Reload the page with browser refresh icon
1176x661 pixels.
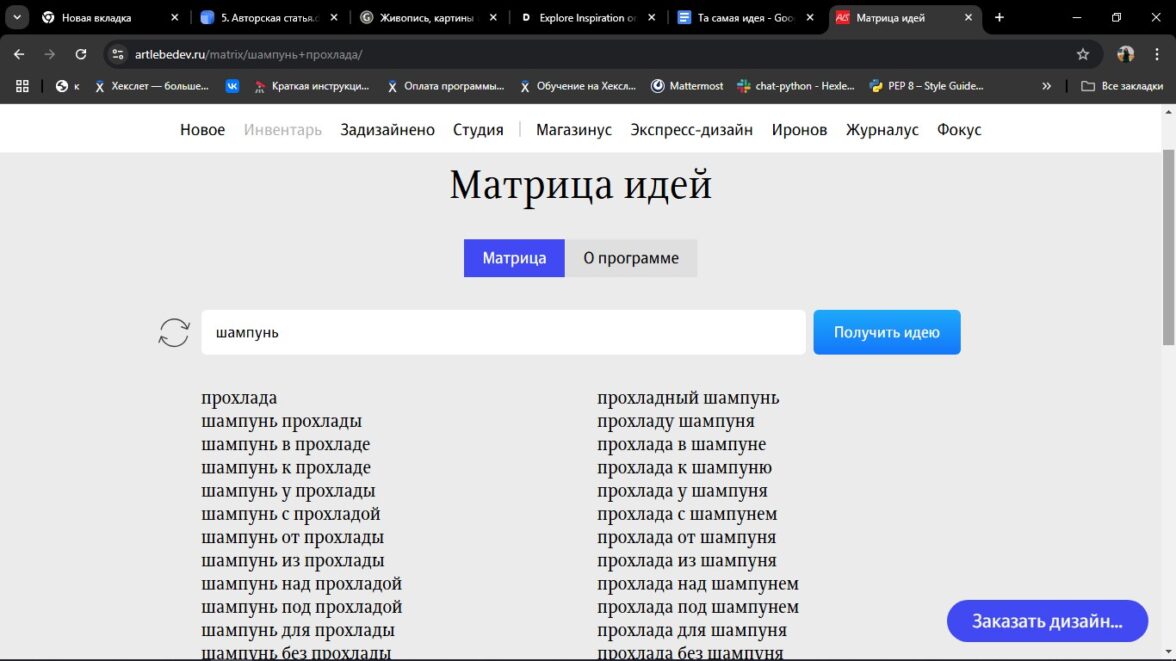pos(81,54)
